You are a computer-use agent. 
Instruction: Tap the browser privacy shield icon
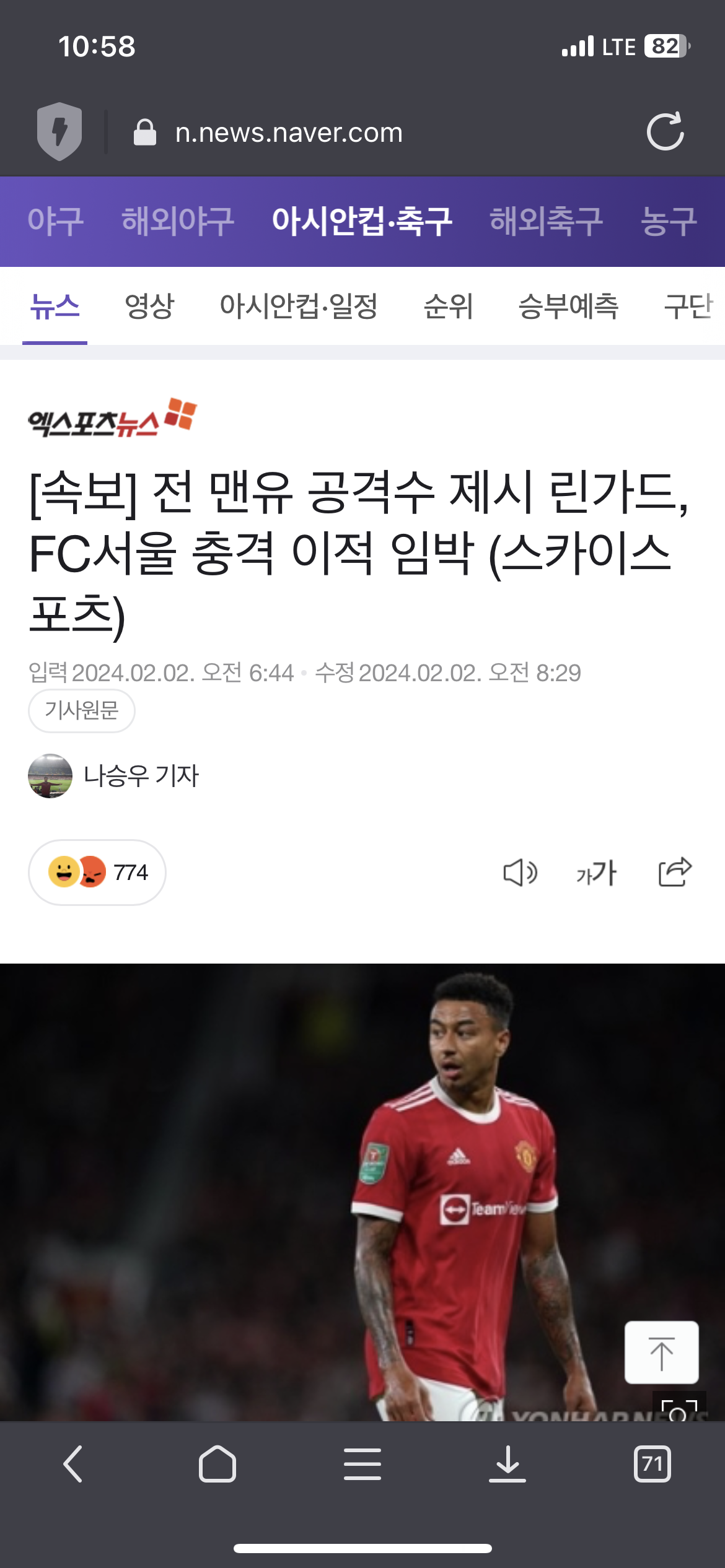[59, 131]
